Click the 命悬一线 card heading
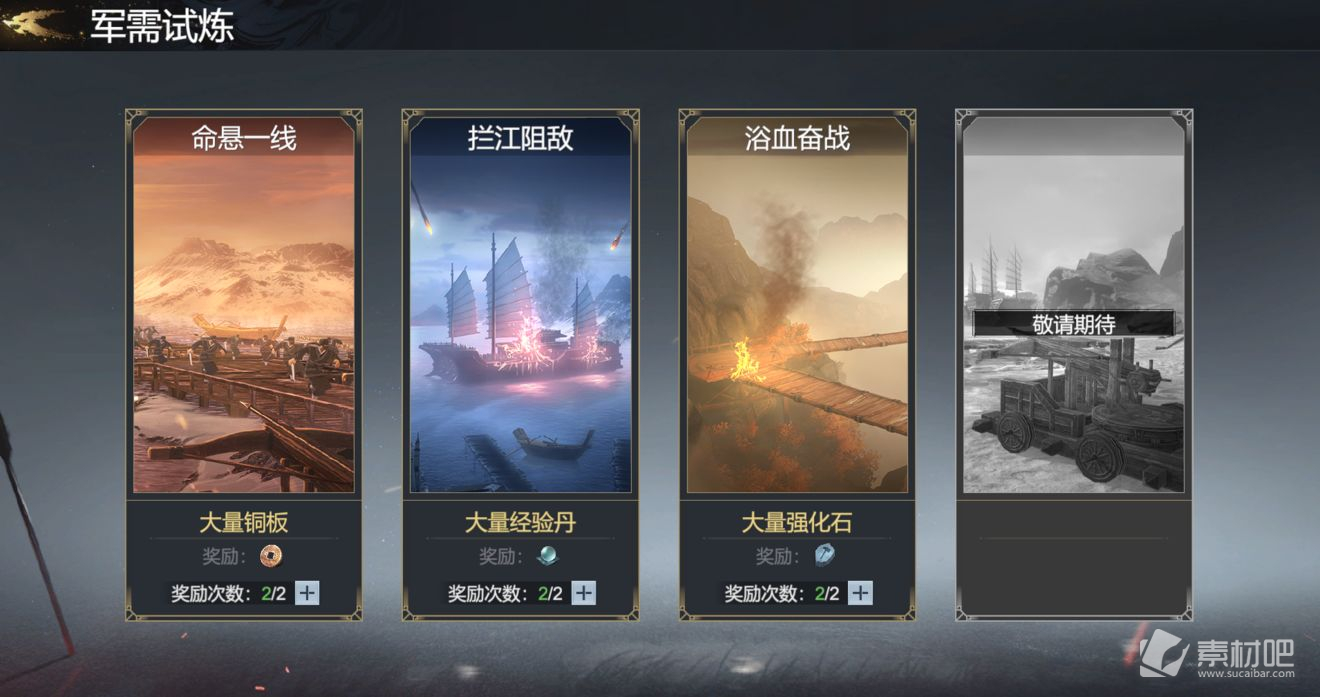 point(244,138)
